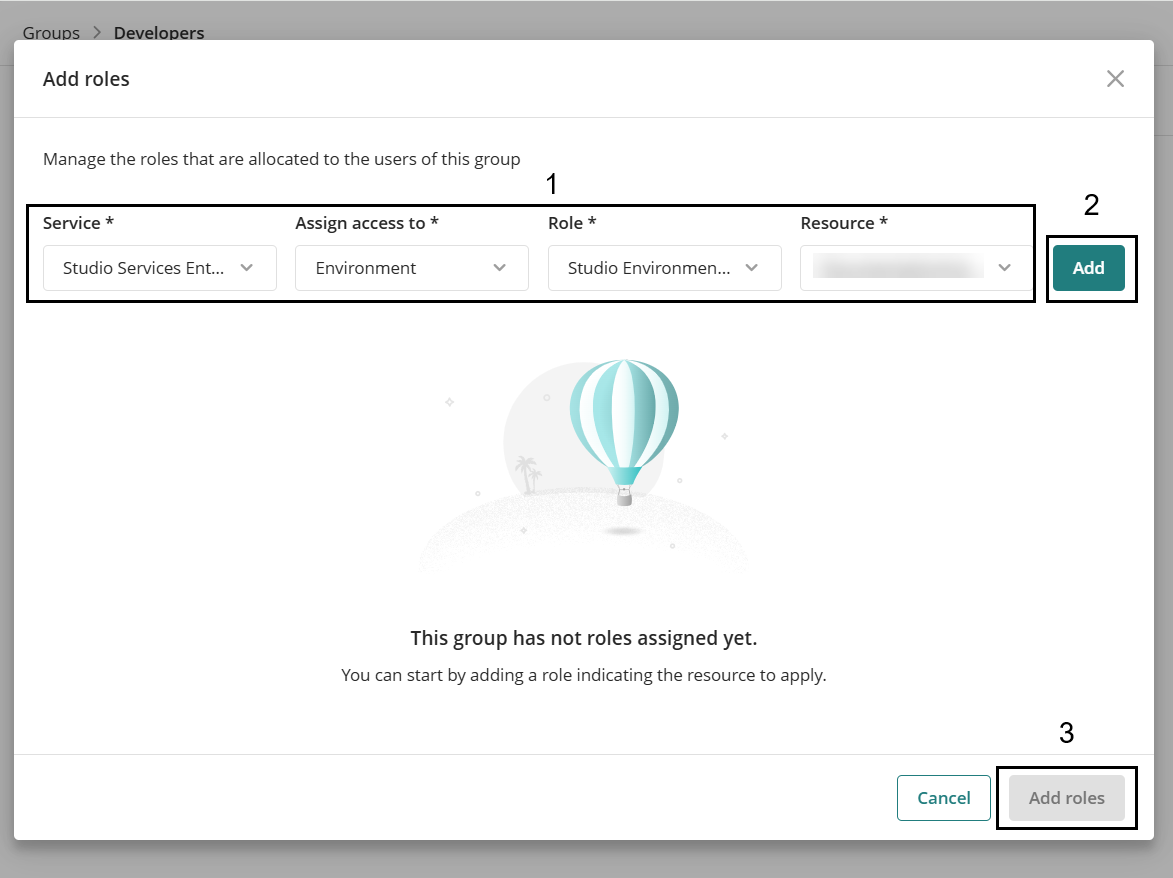Open the Role dropdown chevron arrow

[x=752, y=268]
